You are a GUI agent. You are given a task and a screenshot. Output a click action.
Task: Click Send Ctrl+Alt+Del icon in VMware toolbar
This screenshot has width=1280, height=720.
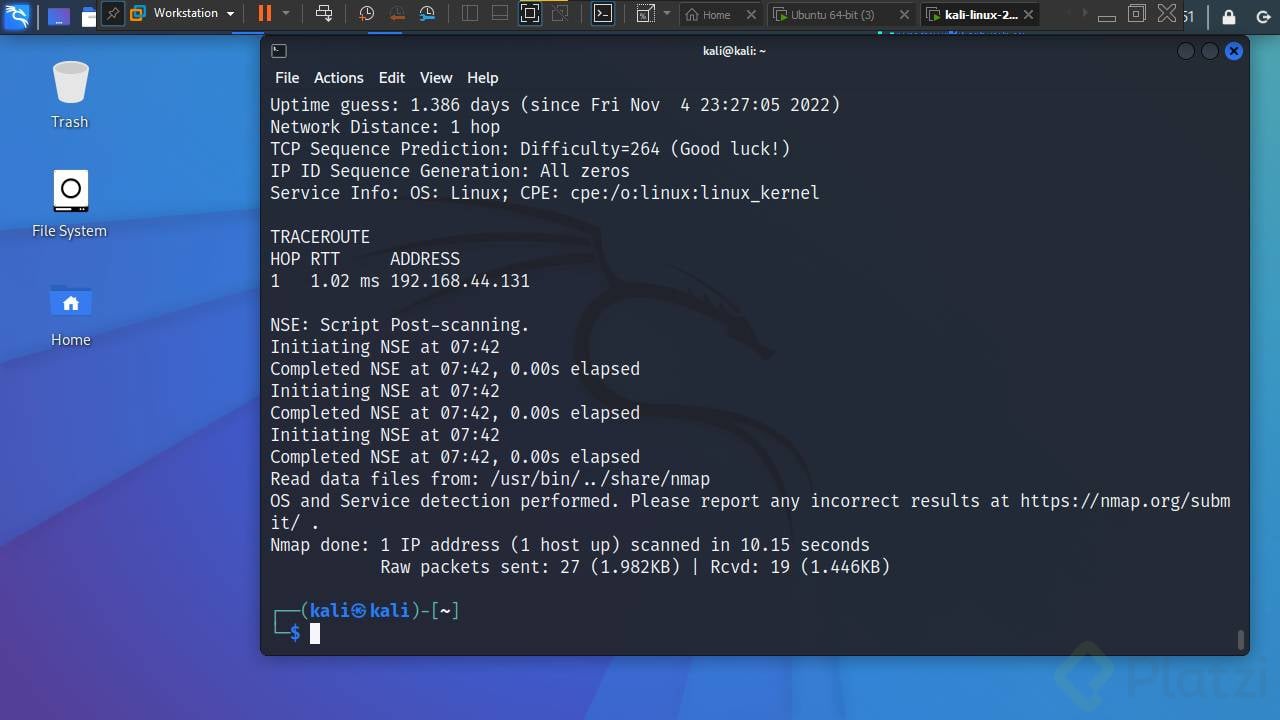(x=324, y=14)
